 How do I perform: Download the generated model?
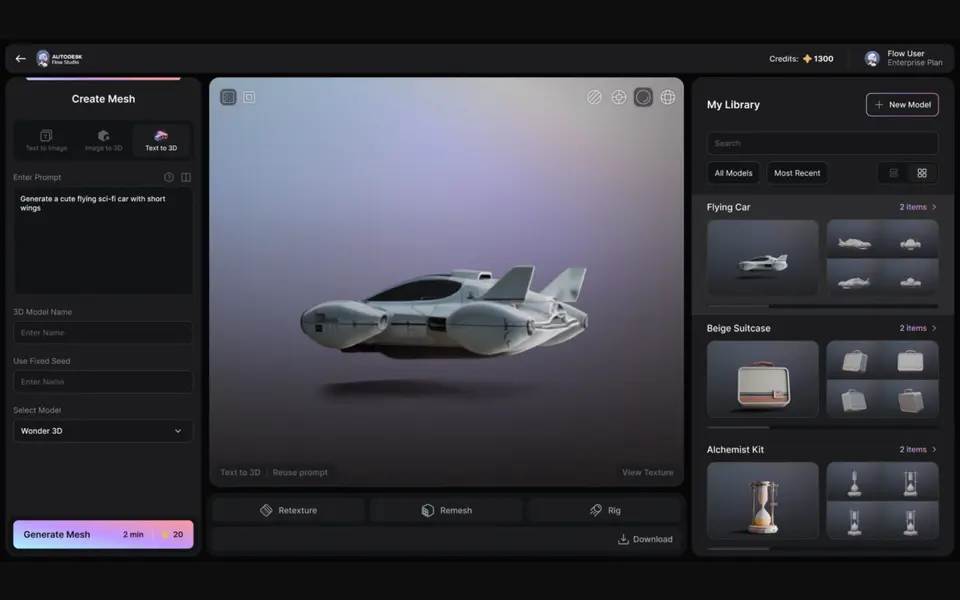coord(645,539)
